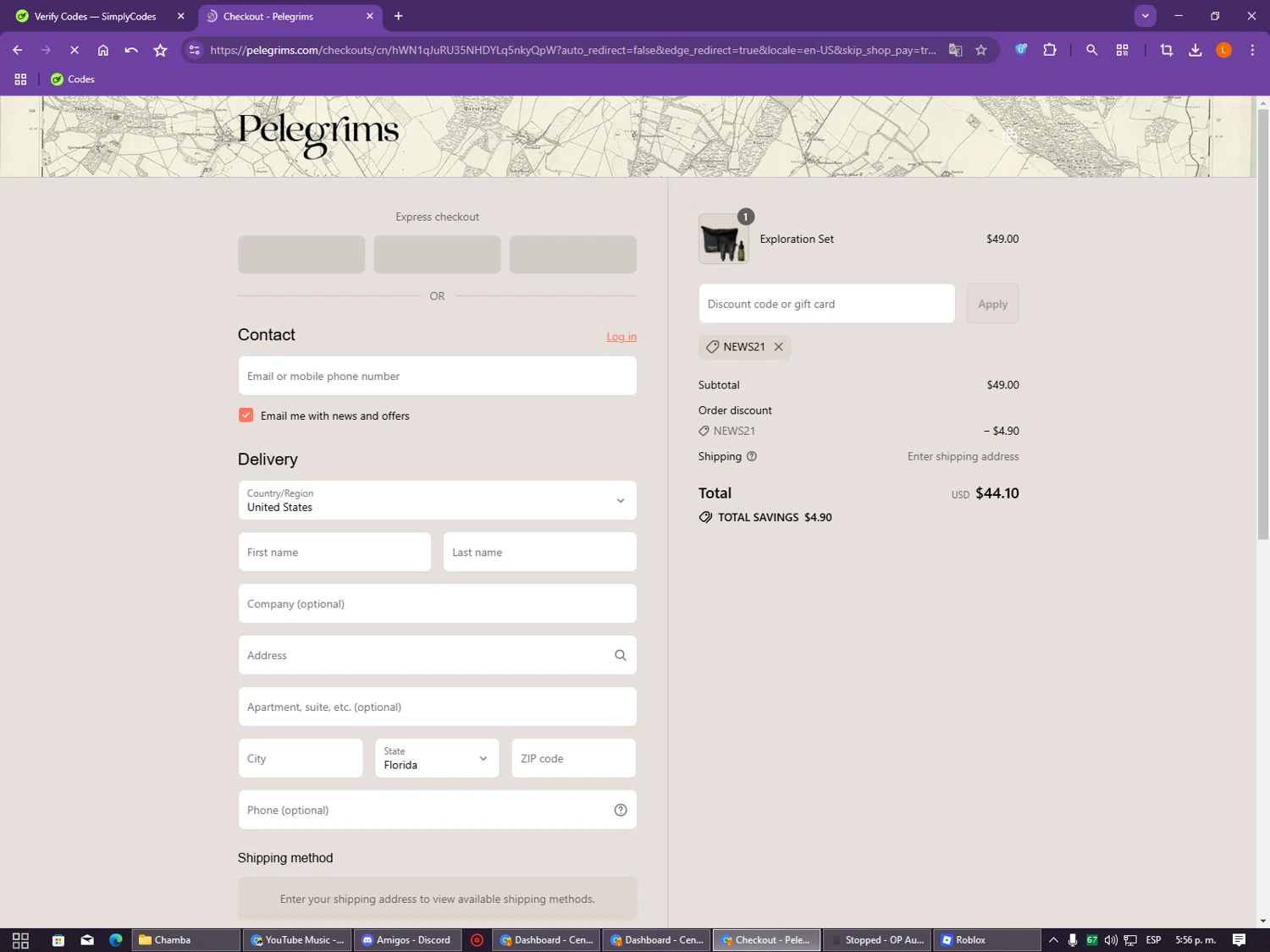Click the search magnifier in the toolbar

pyautogui.click(x=1091, y=50)
